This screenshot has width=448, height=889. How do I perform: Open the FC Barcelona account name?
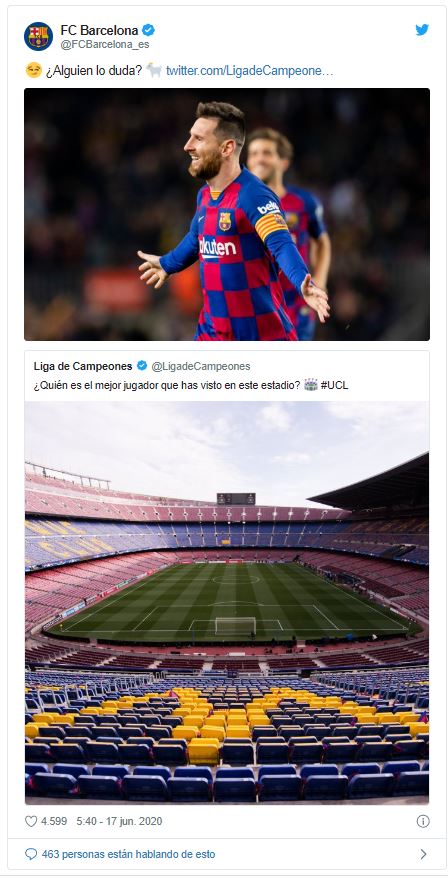pos(99,30)
